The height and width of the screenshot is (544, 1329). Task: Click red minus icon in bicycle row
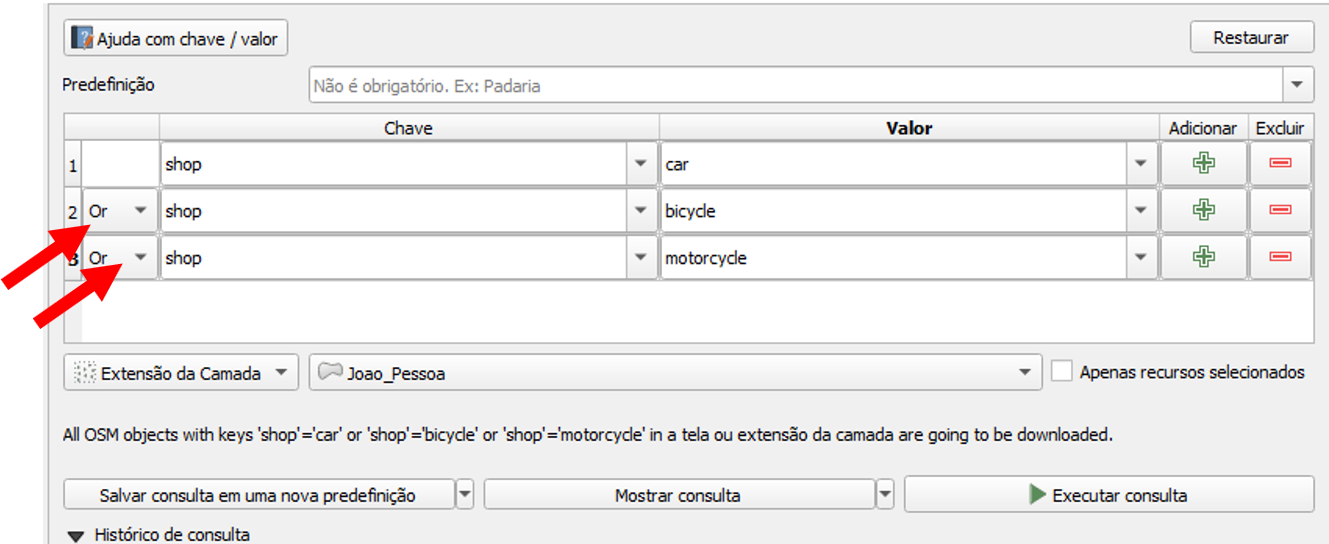coord(1280,210)
